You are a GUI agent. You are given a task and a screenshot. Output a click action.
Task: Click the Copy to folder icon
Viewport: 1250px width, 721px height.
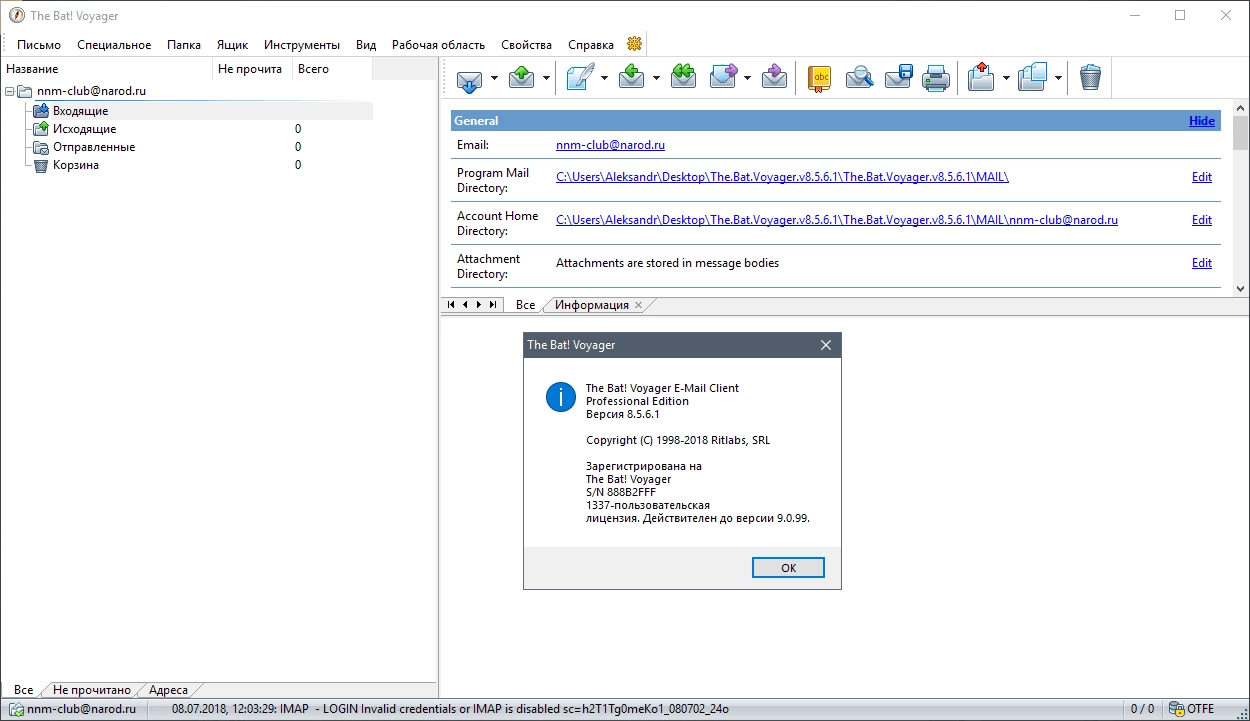click(x=1032, y=78)
